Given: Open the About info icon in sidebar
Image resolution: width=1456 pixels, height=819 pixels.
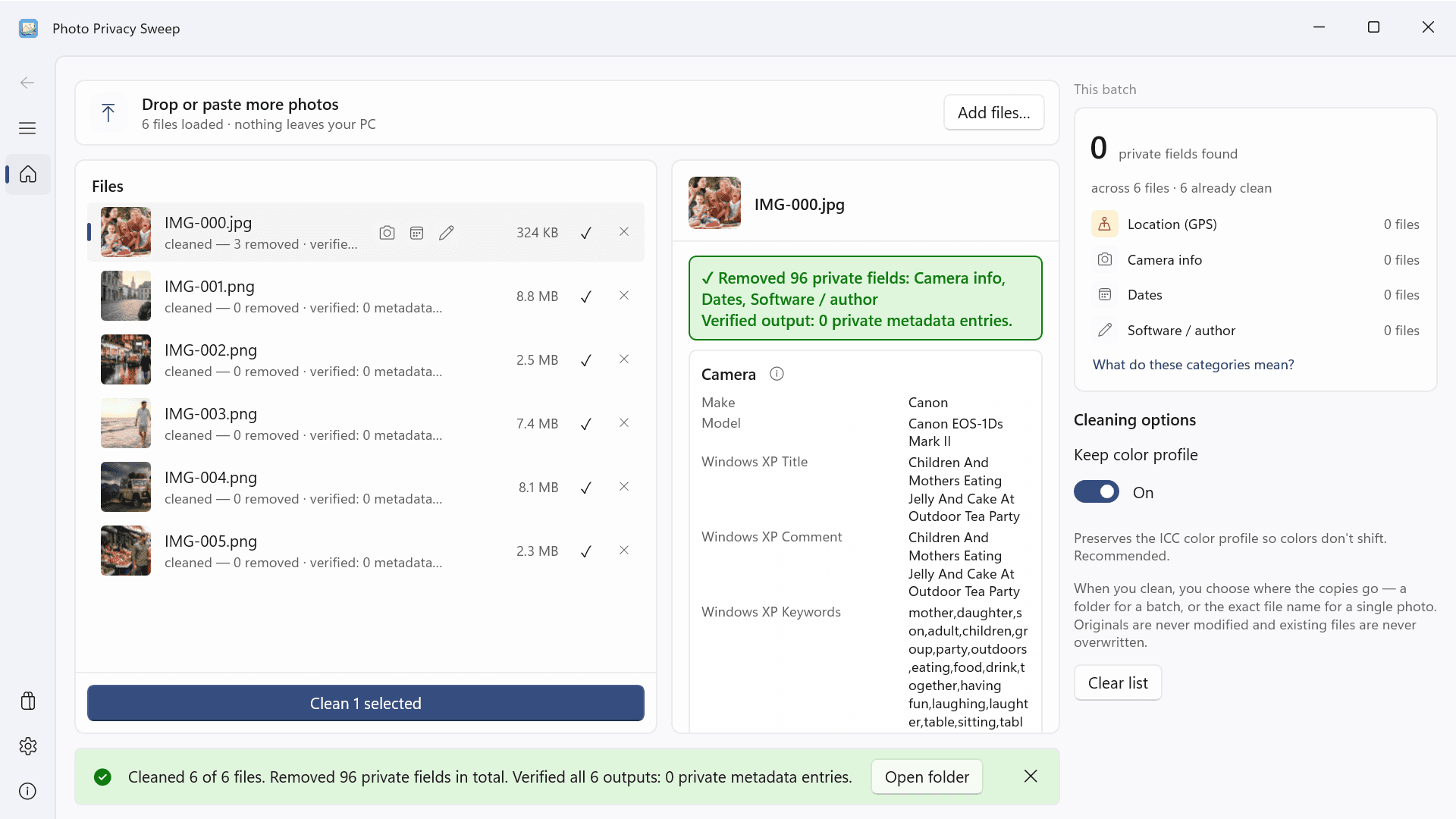Looking at the screenshot, I should (28, 791).
